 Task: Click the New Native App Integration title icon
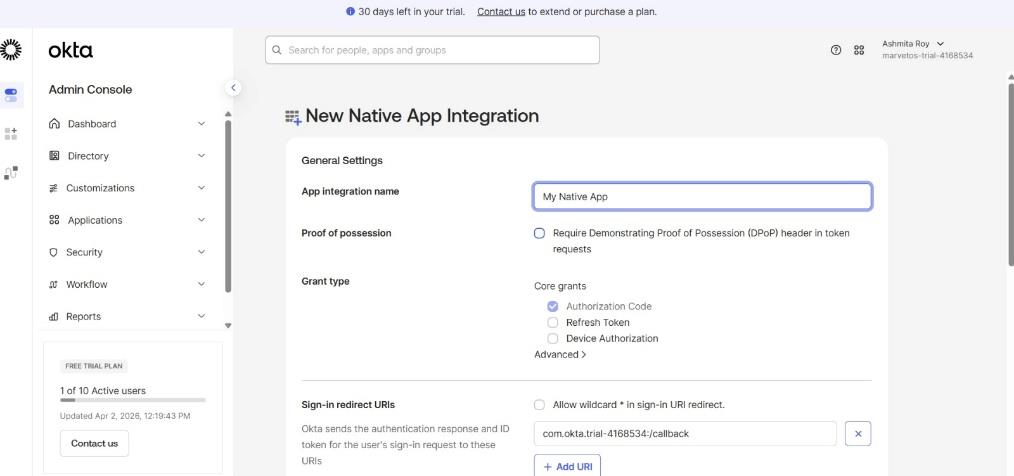293,117
